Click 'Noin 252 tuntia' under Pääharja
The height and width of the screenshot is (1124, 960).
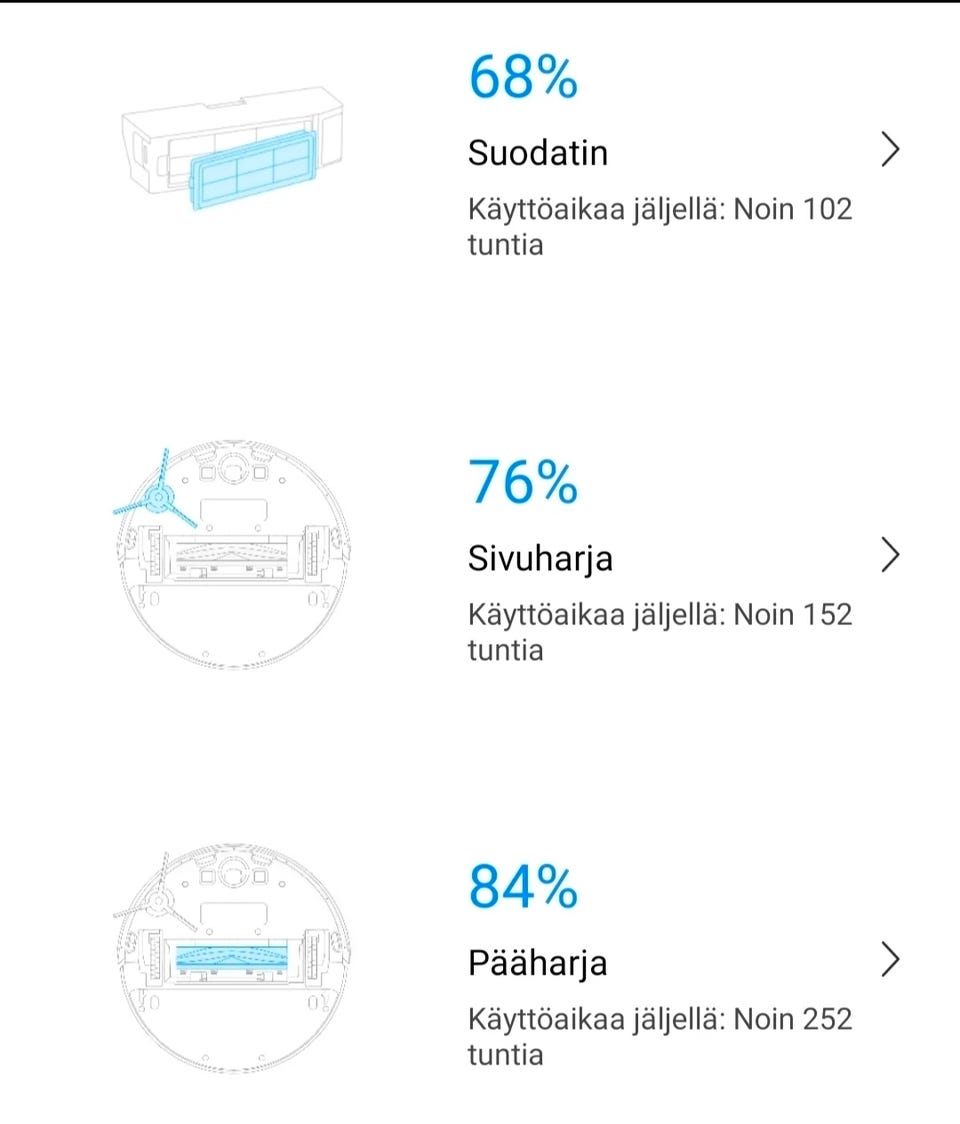point(660,1035)
